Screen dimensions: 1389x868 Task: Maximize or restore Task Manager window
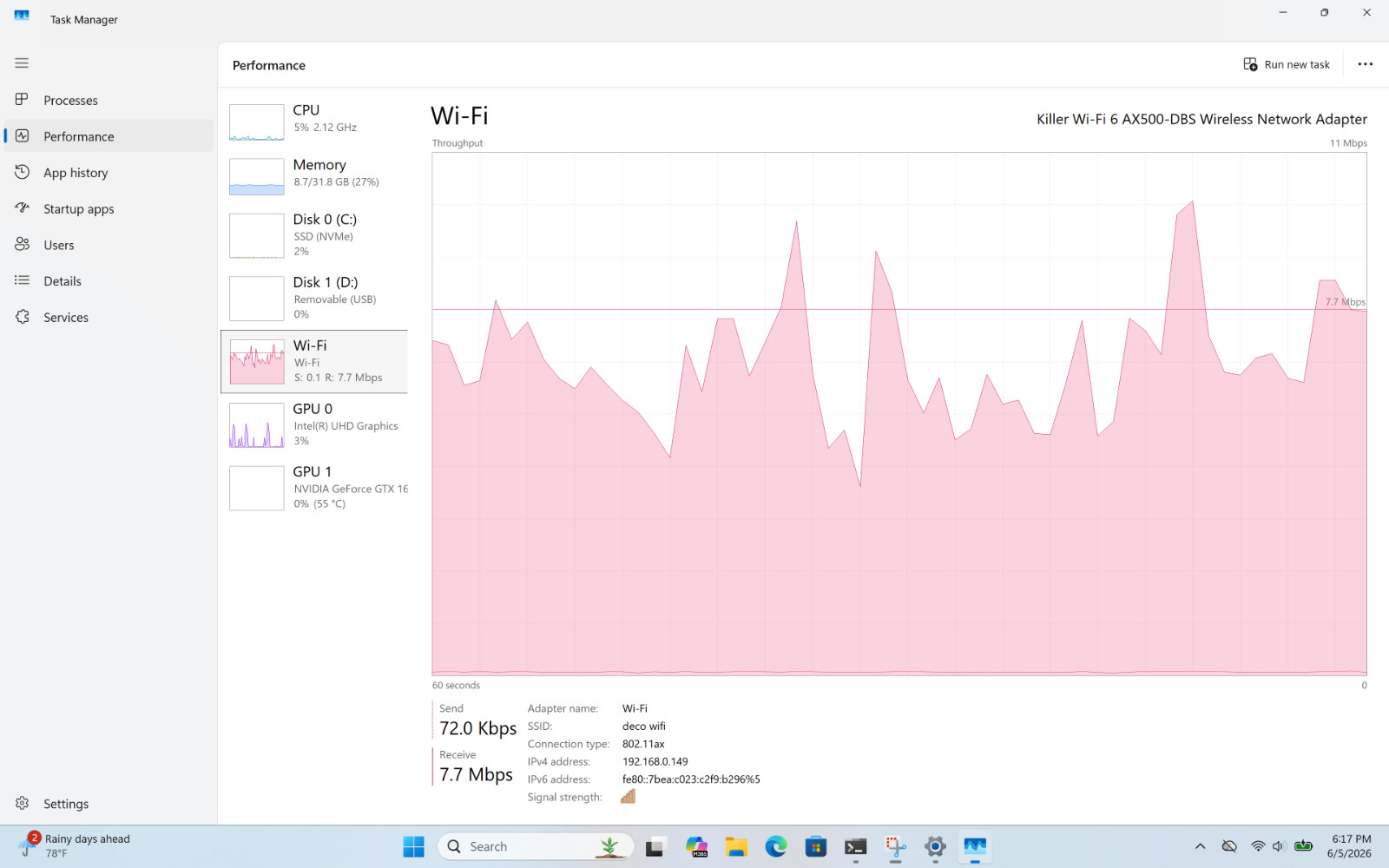point(1325,13)
